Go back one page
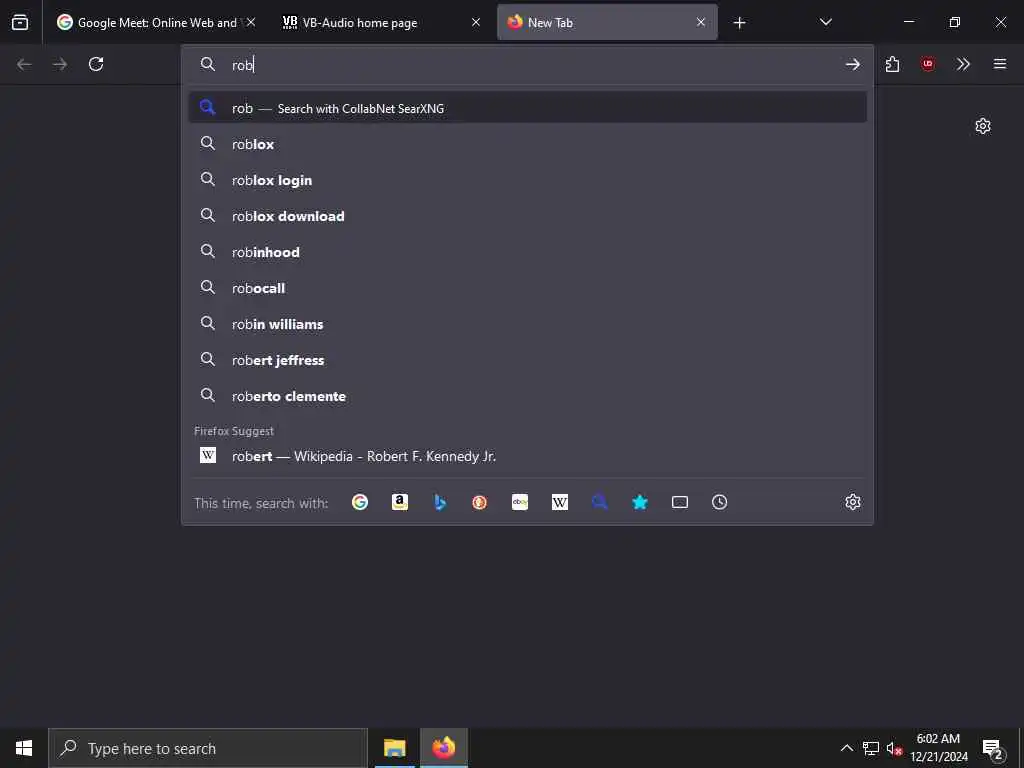The height and width of the screenshot is (768, 1024). pos(24,64)
